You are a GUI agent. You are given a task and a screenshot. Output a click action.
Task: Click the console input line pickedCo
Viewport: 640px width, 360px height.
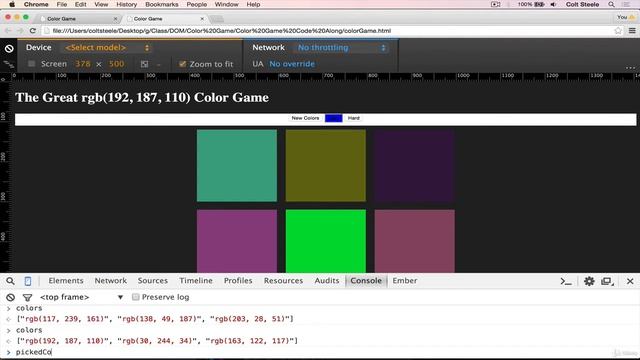tap(320, 352)
